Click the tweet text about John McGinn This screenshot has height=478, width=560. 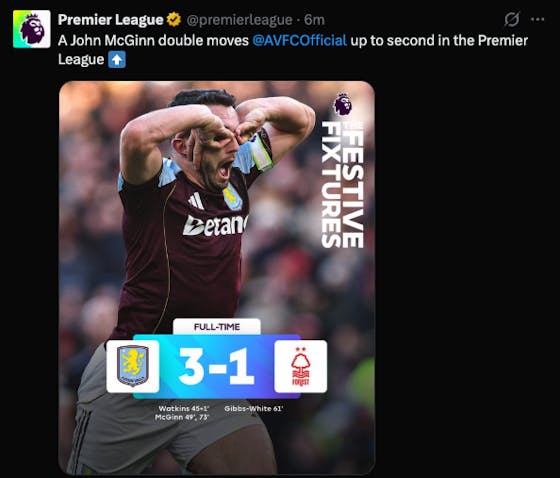[x=293, y=50]
